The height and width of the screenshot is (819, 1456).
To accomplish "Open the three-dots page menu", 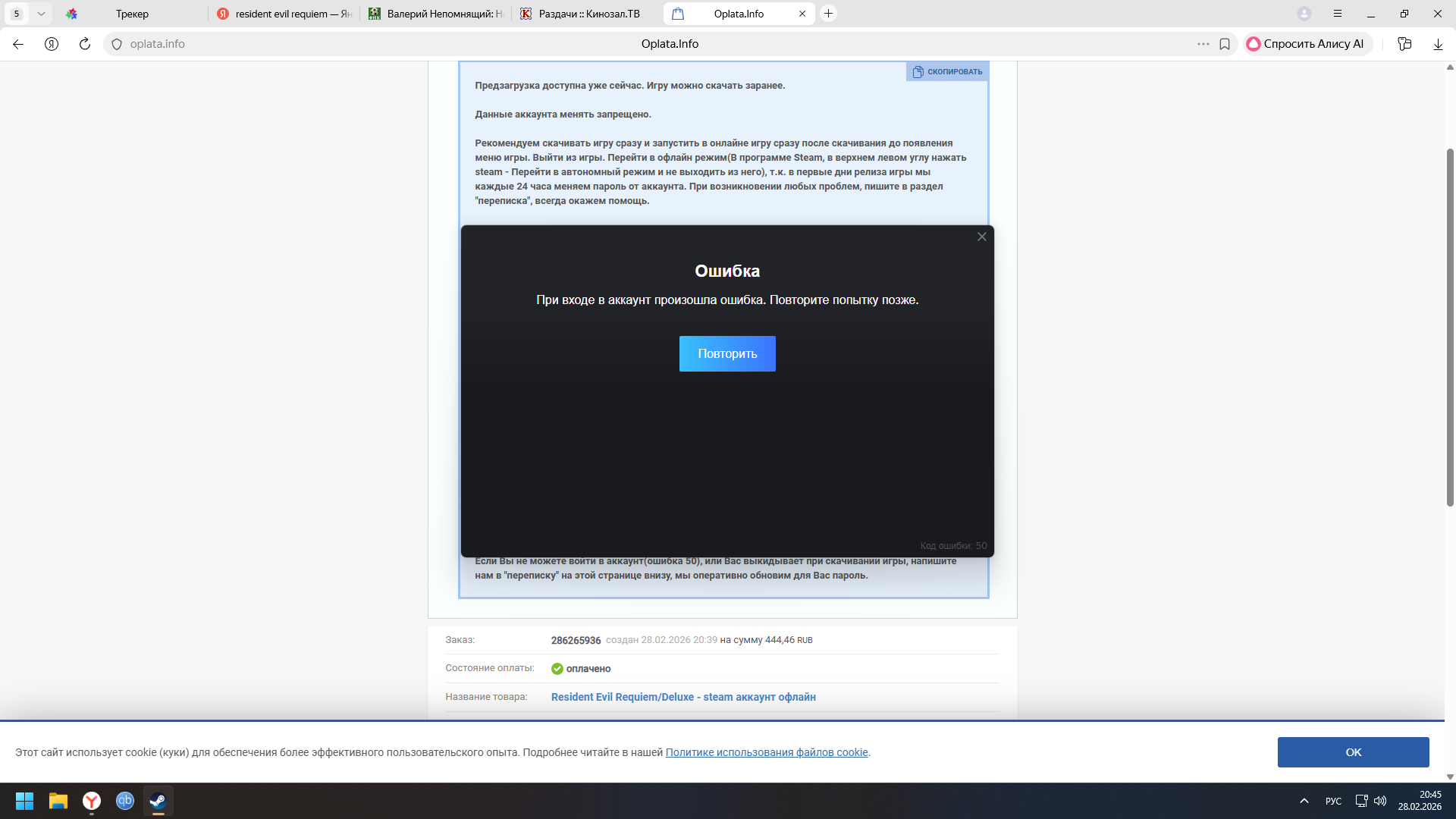I will coord(1203,44).
